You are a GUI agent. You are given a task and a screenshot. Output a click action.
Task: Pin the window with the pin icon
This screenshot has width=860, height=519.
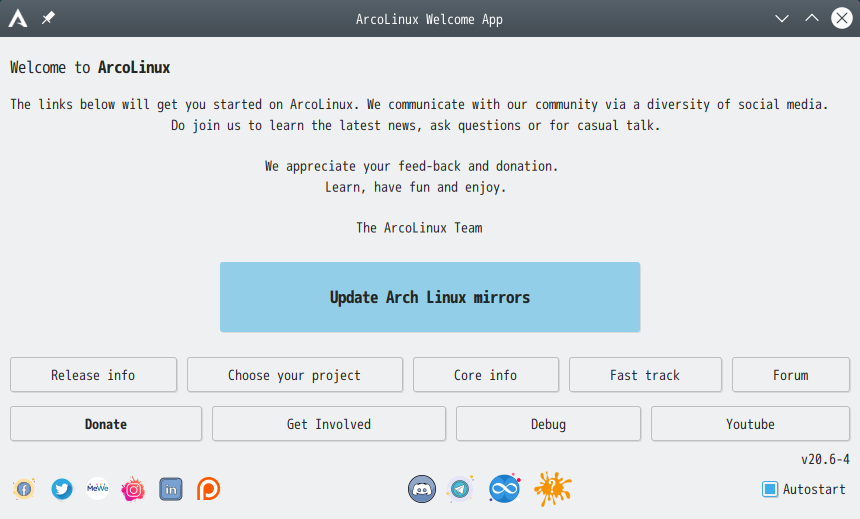(48, 18)
